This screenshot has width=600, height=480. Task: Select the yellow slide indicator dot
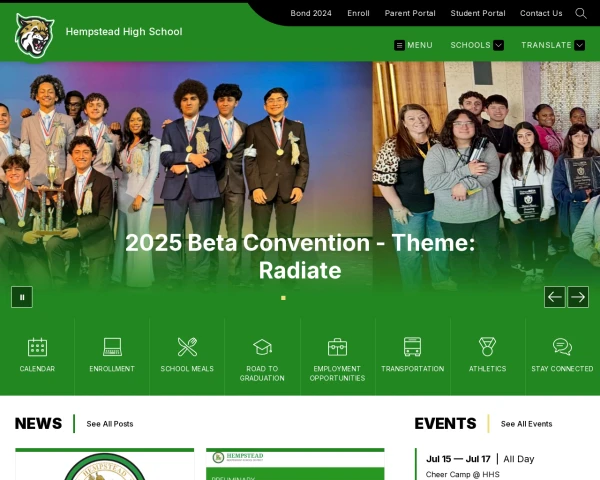(283, 298)
